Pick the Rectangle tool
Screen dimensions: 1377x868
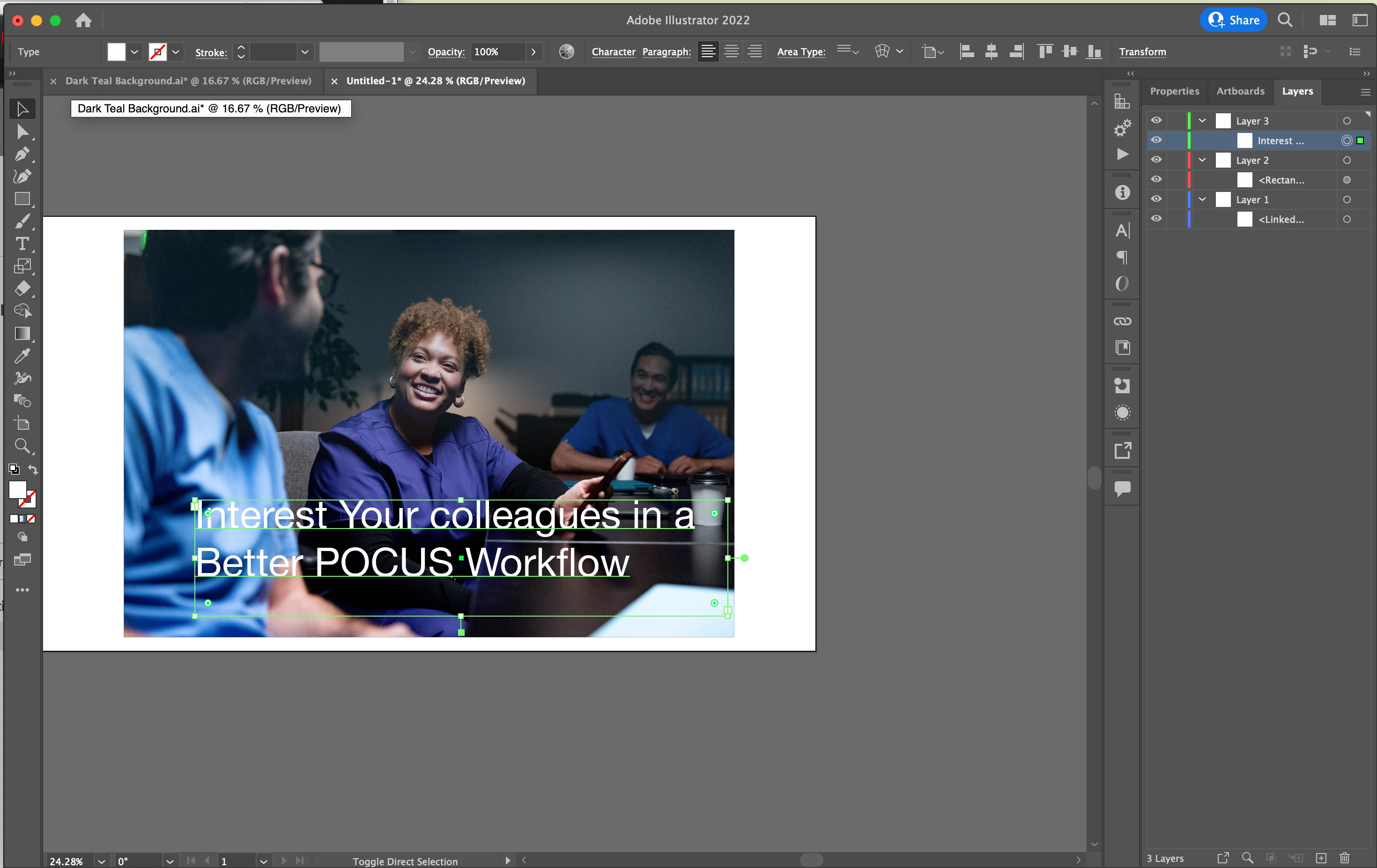[22, 199]
